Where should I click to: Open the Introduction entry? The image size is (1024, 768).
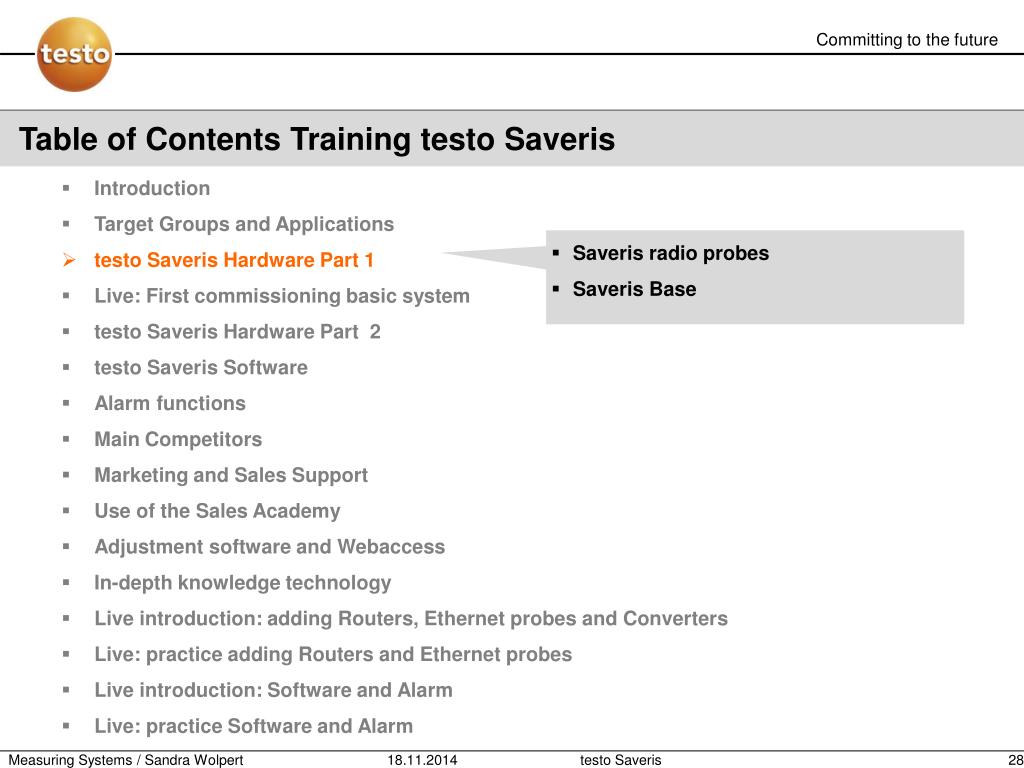152,188
